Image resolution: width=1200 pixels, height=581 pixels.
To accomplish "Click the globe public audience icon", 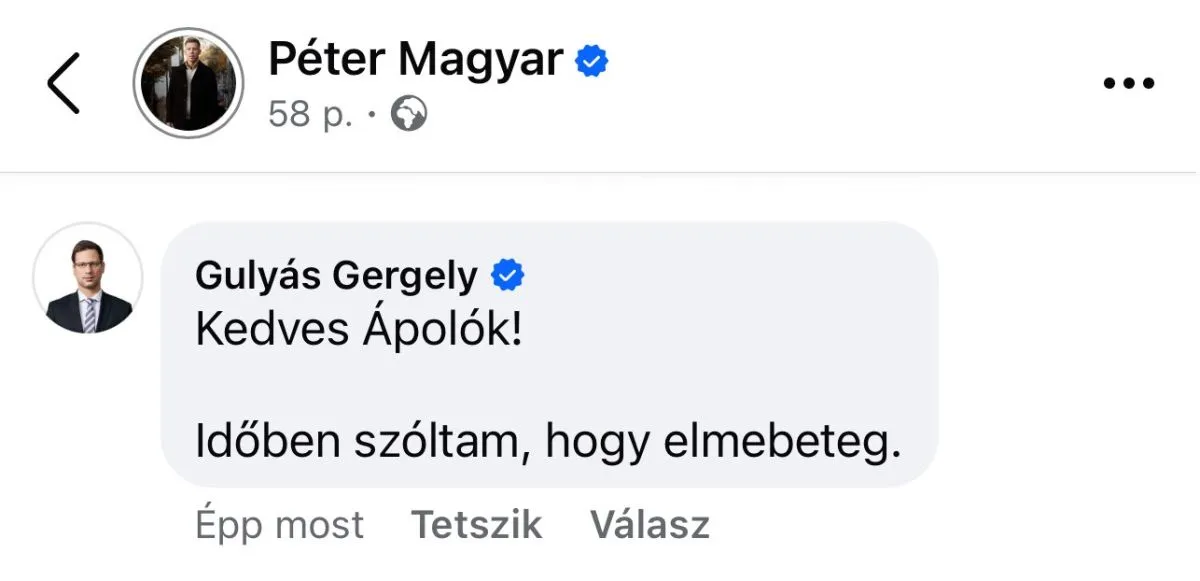I will click(x=408, y=116).
